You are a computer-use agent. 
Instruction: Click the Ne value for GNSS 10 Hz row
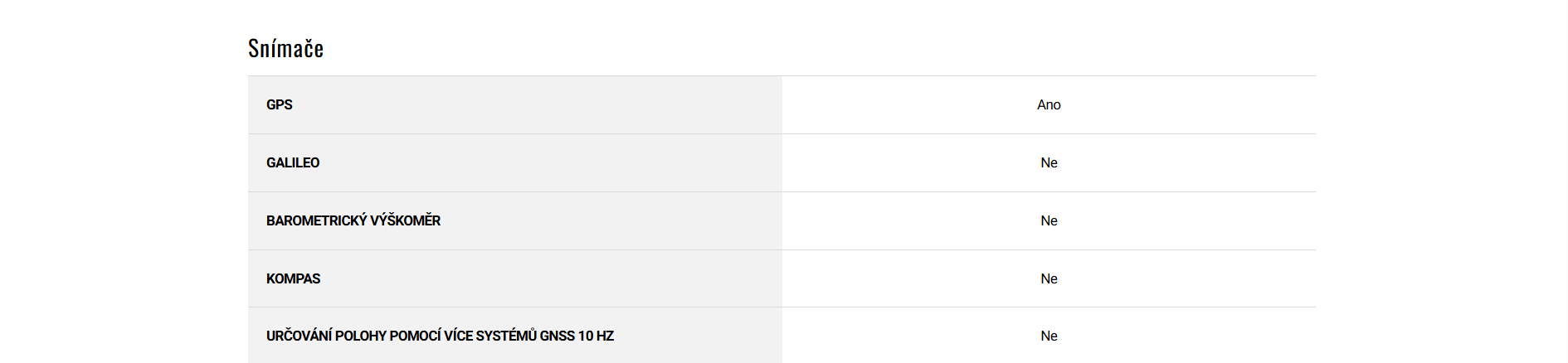pos(1049,336)
